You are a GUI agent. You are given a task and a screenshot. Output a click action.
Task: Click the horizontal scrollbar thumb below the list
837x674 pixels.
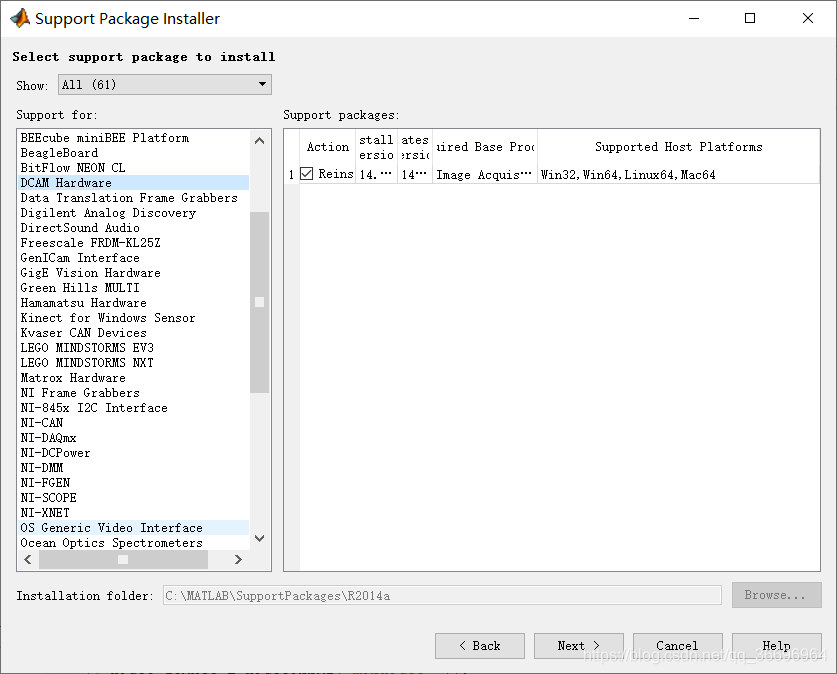pyautogui.click(x=123, y=559)
